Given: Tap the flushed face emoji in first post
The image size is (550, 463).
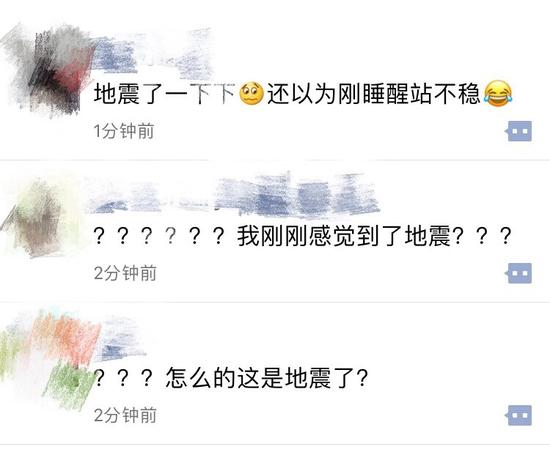Looking at the screenshot, I should pos(251,94).
